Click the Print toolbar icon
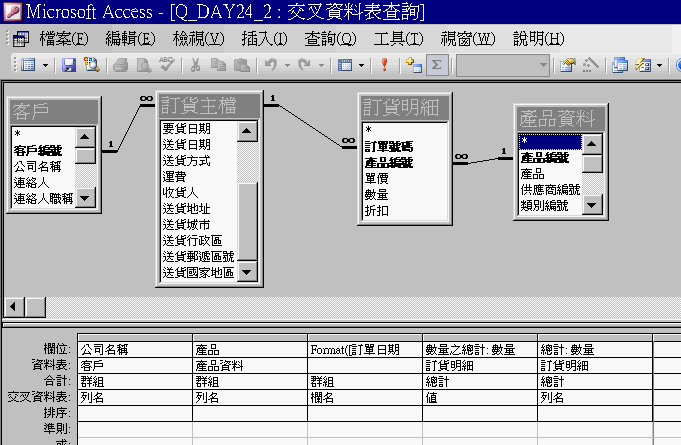Image resolution: width=681 pixels, height=445 pixels. (121, 65)
